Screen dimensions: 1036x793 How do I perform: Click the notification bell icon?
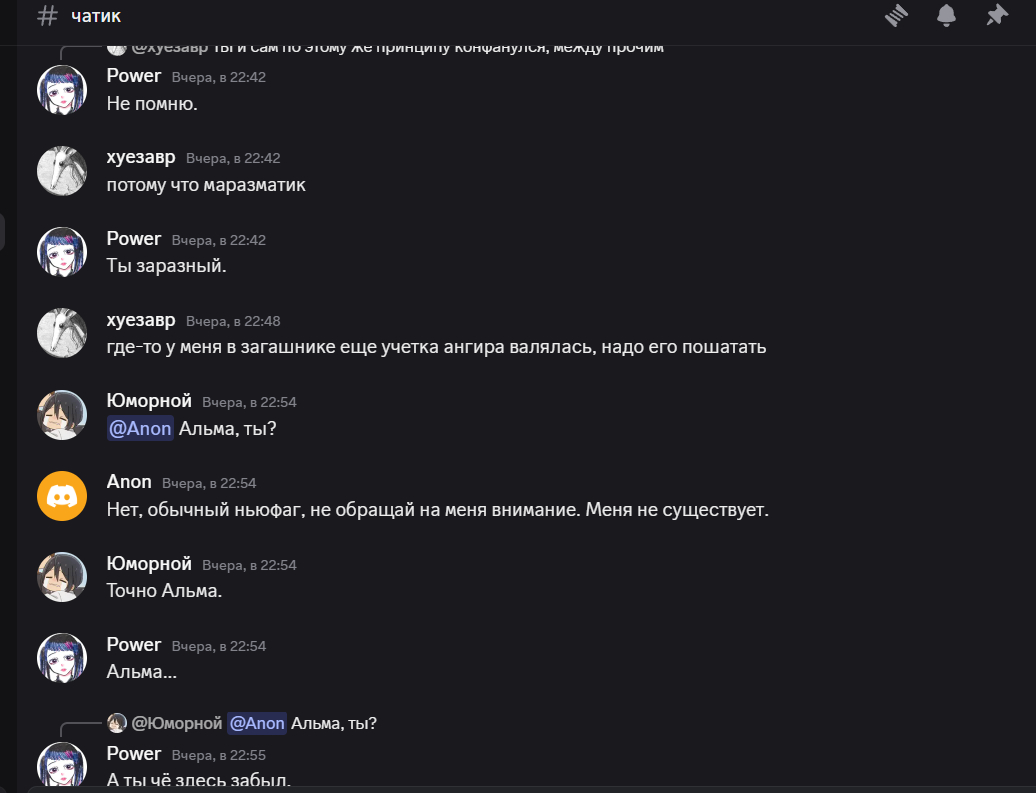946,15
